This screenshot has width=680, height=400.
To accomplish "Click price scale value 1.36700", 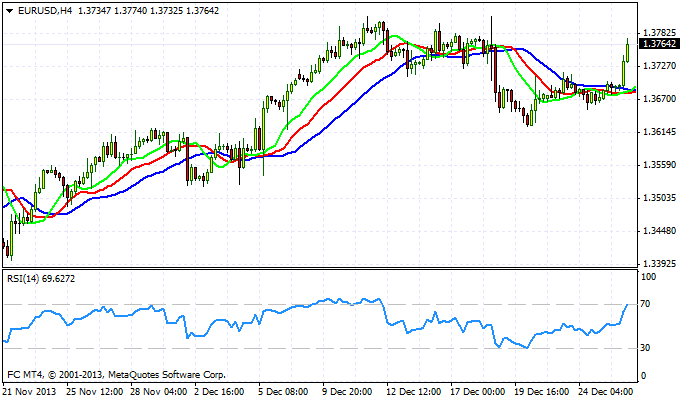I will (660, 99).
